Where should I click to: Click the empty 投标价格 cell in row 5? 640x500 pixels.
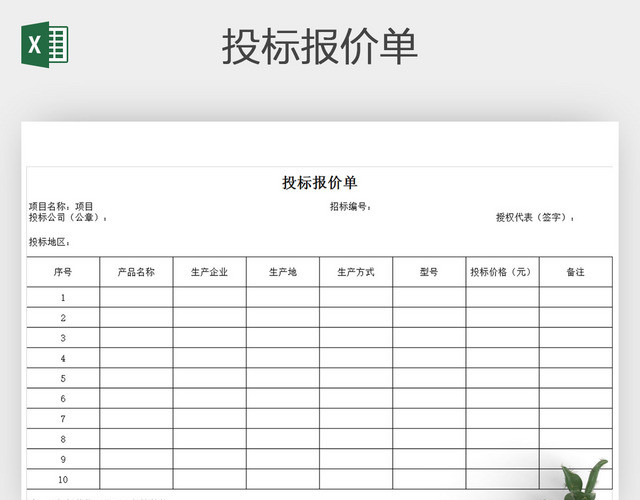502,378
